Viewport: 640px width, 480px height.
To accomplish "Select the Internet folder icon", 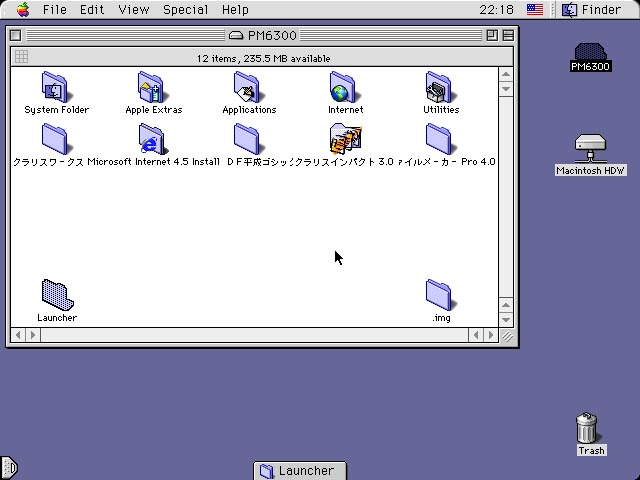I will [344, 87].
